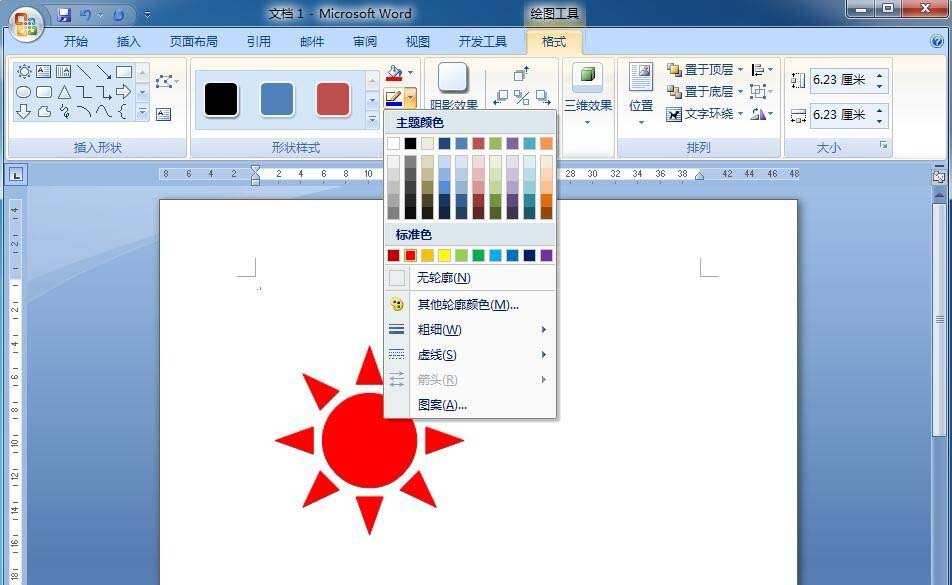This screenshot has width=952, height=585.
Task: Pick the white theme color swatch
Action: point(393,143)
